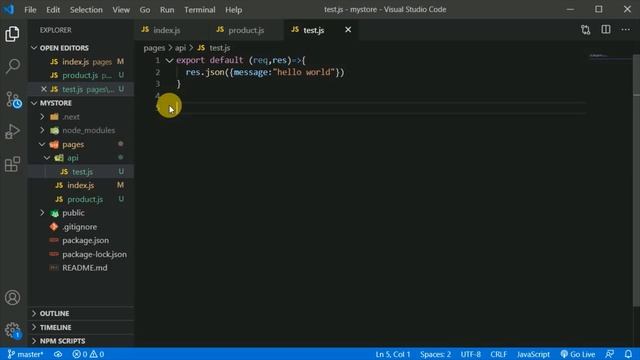Open the Search view in activity bar
The height and width of the screenshot is (360, 640).
point(12,66)
